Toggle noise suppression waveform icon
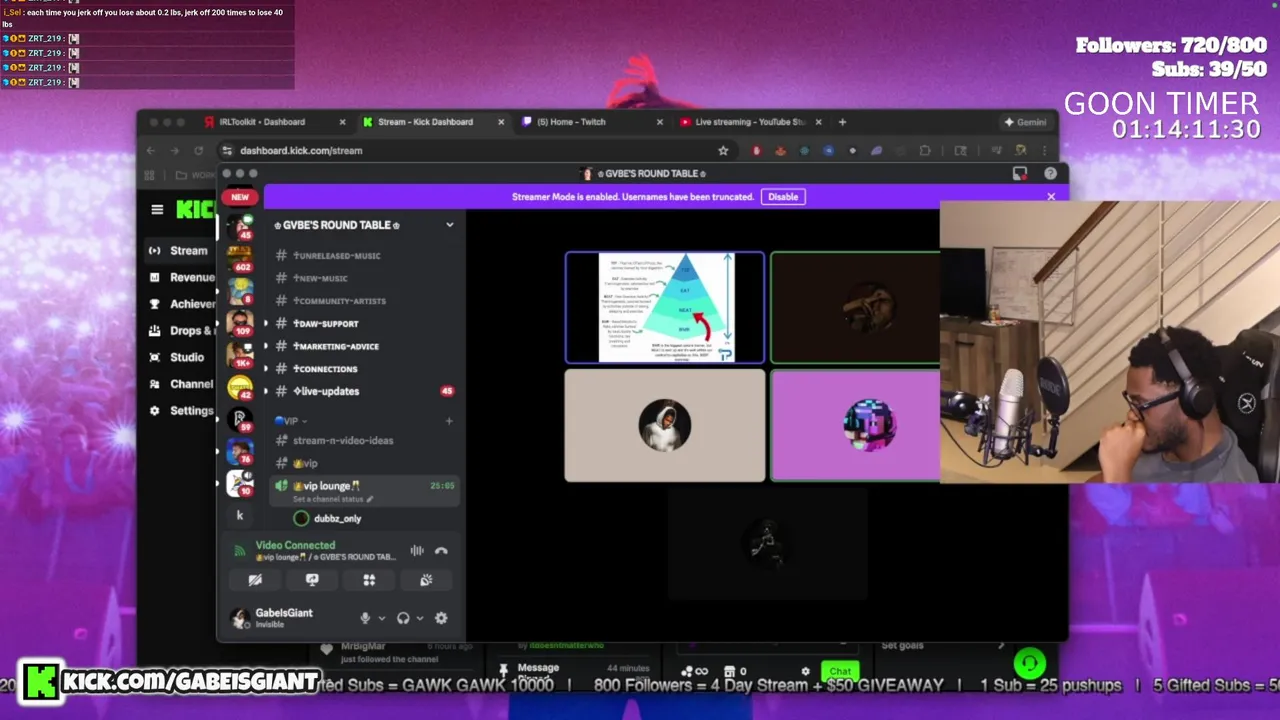 click(417, 551)
